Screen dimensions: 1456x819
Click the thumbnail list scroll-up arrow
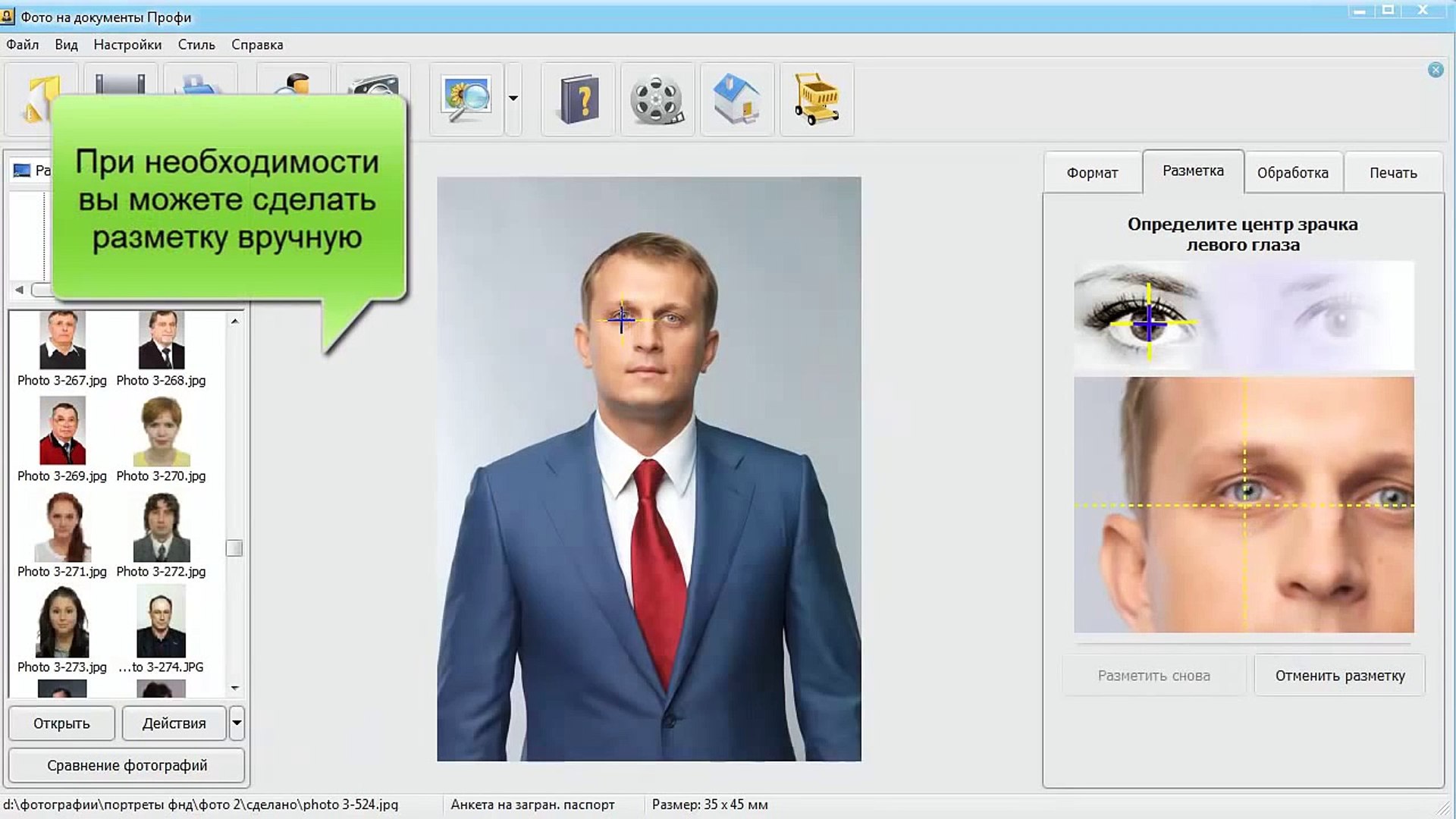pos(235,322)
